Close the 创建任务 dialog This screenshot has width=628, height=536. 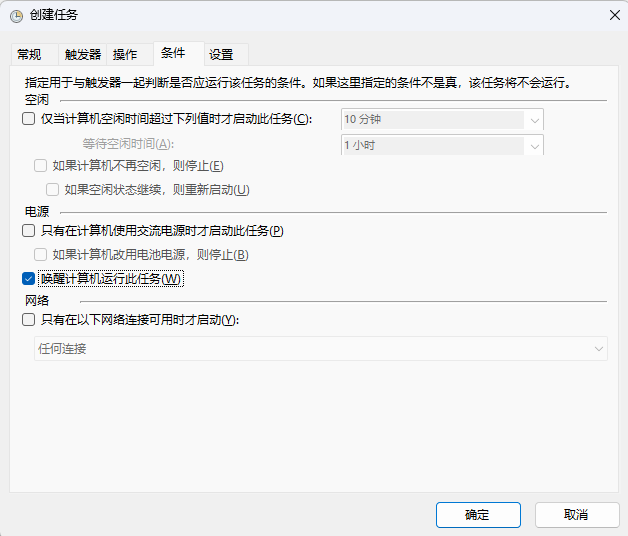click(x=614, y=15)
